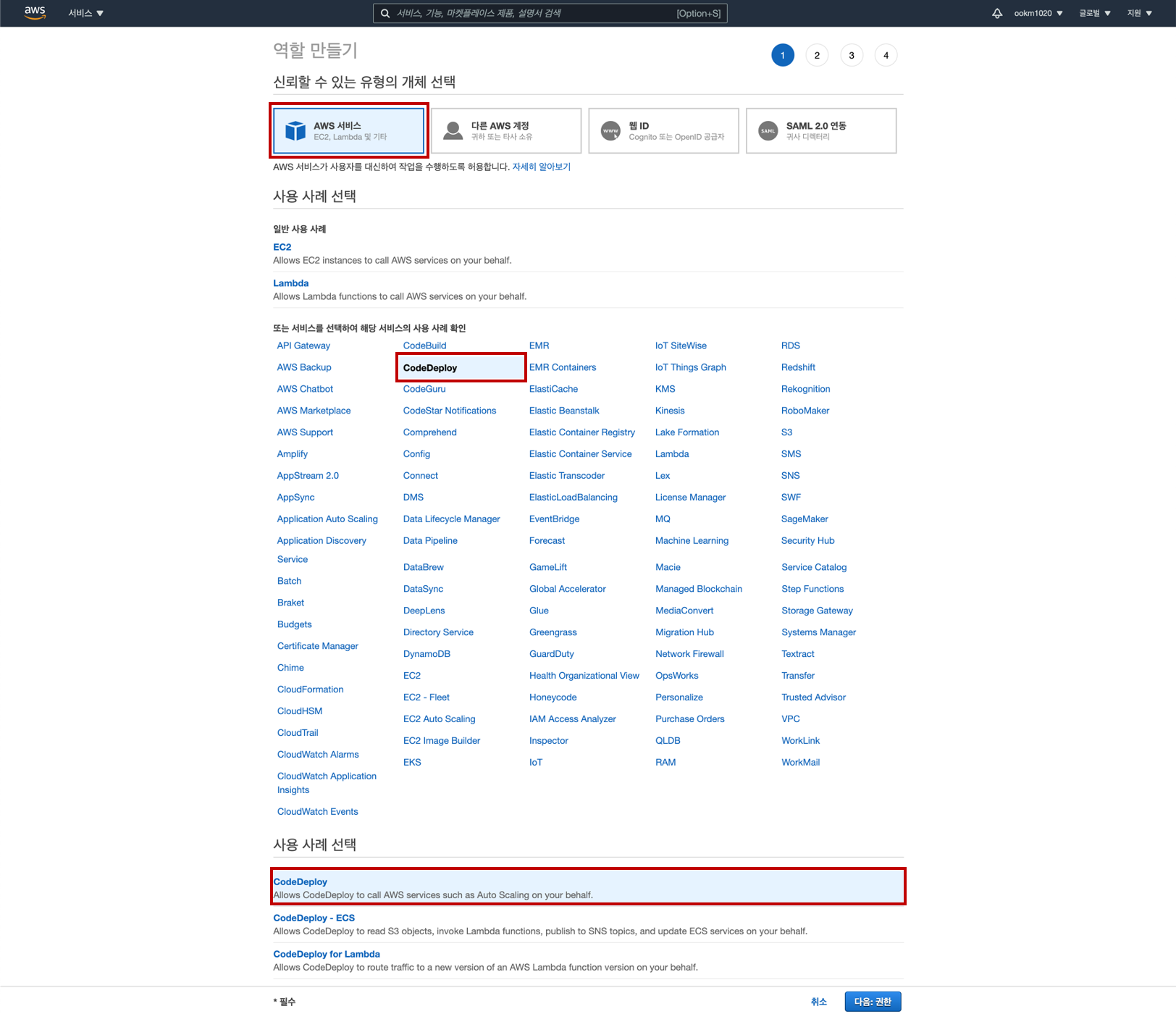Select Systems Manager service
The width and height of the screenshot is (1176, 1014).
click(x=818, y=632)
